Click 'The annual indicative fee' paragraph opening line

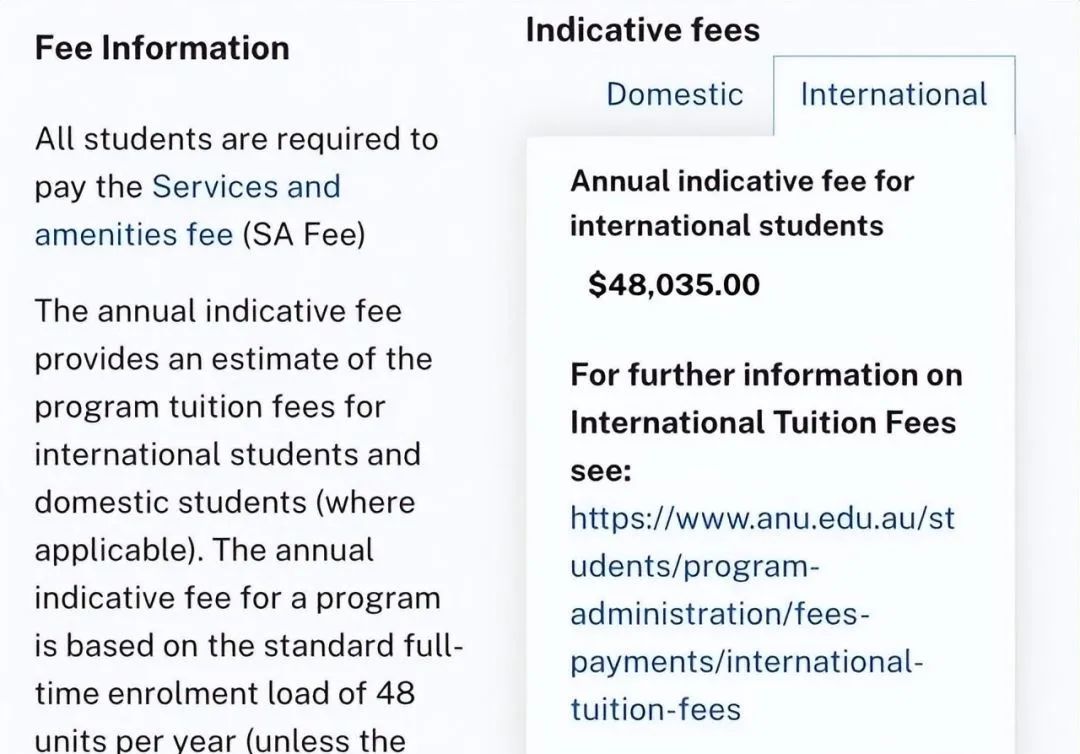pyautogui.click(x=218, y=311)
